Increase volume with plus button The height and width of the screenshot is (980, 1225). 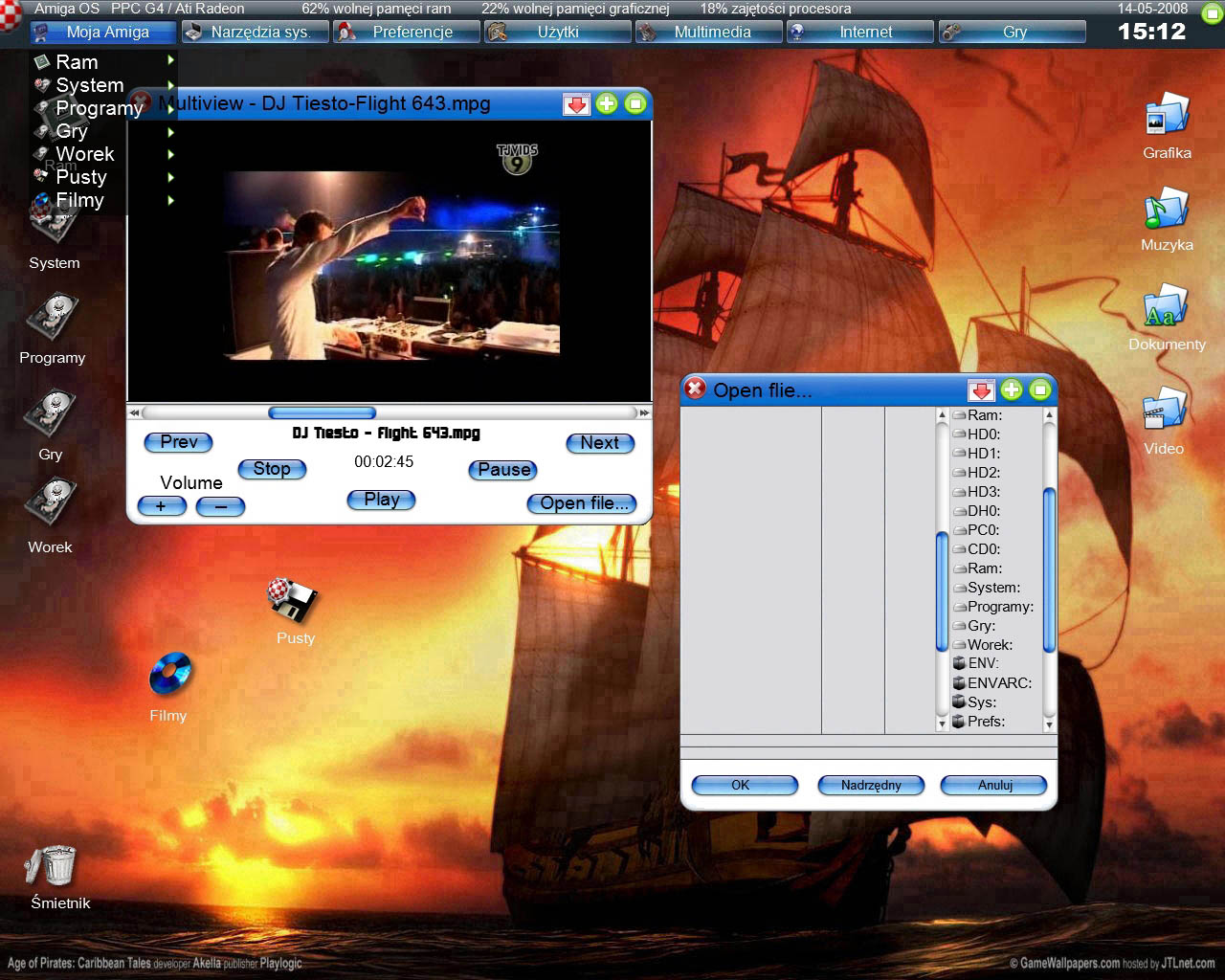coord(162,506)
